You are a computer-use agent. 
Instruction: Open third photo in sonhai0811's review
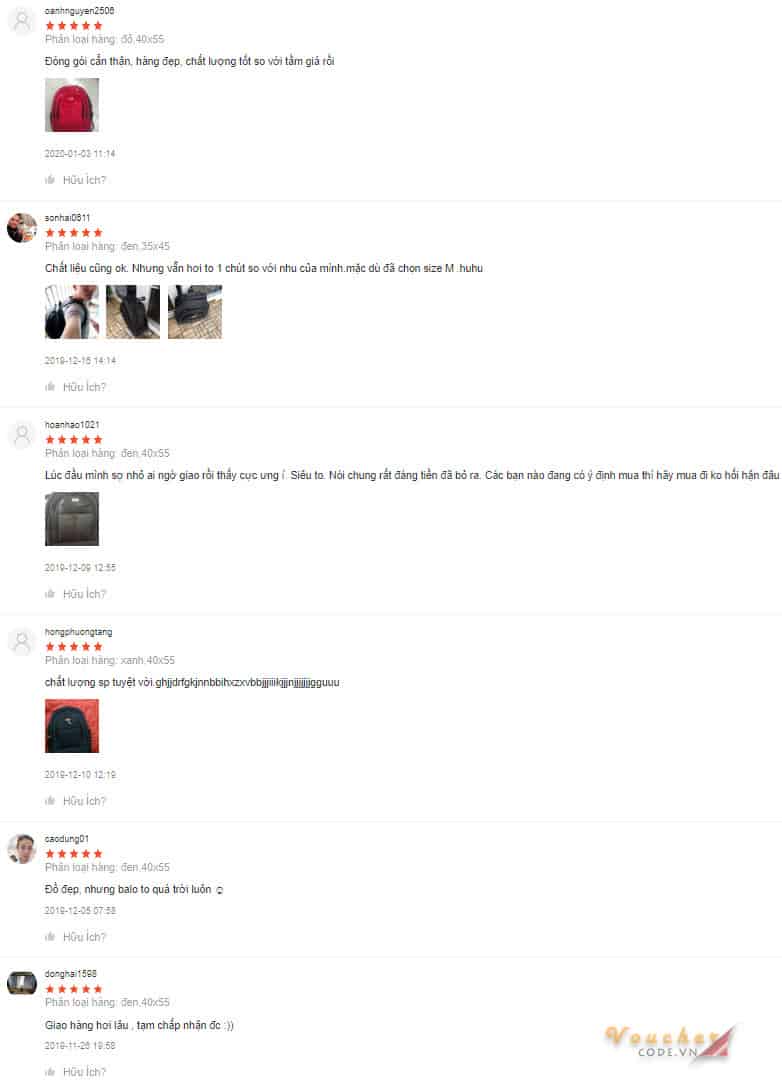pos(194,311)
